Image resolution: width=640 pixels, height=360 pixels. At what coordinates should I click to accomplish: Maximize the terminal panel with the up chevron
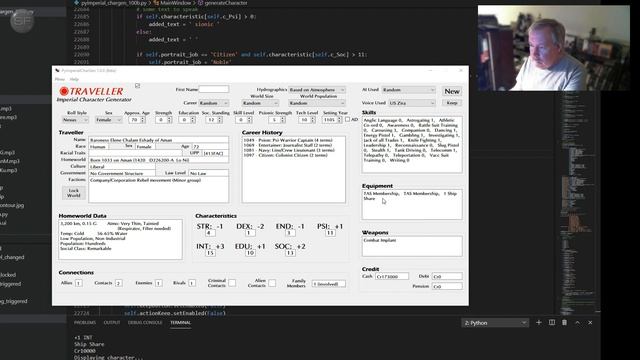(578, 322)
